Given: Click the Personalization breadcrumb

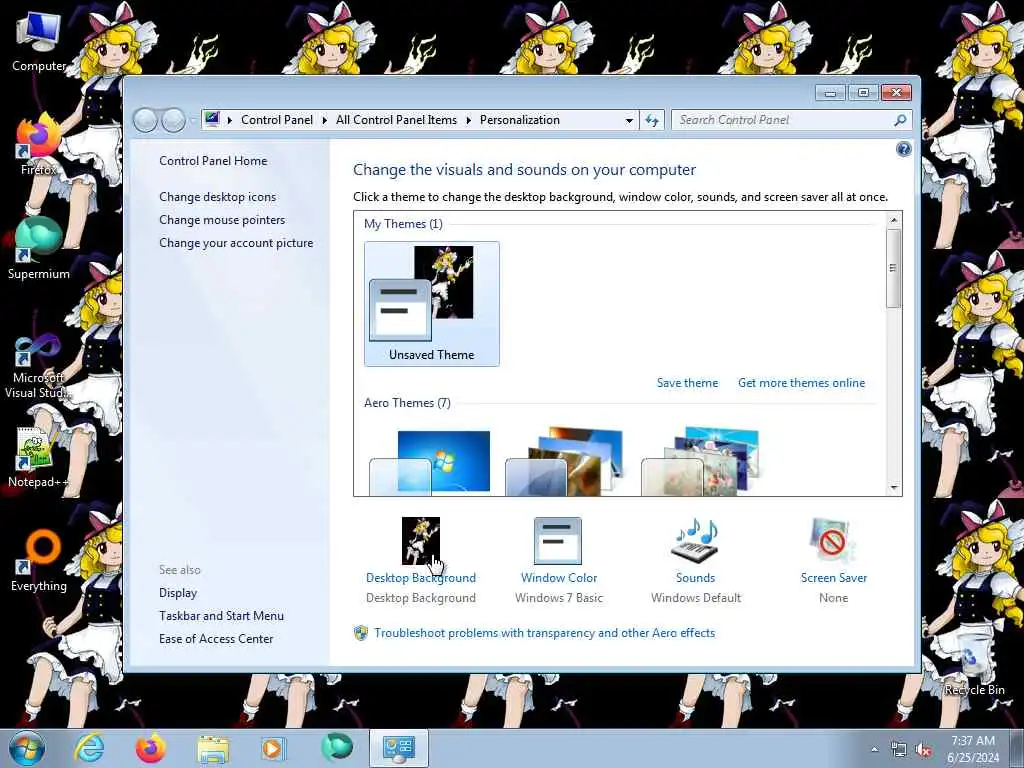Looking at the screenshot, I should 520,120.
